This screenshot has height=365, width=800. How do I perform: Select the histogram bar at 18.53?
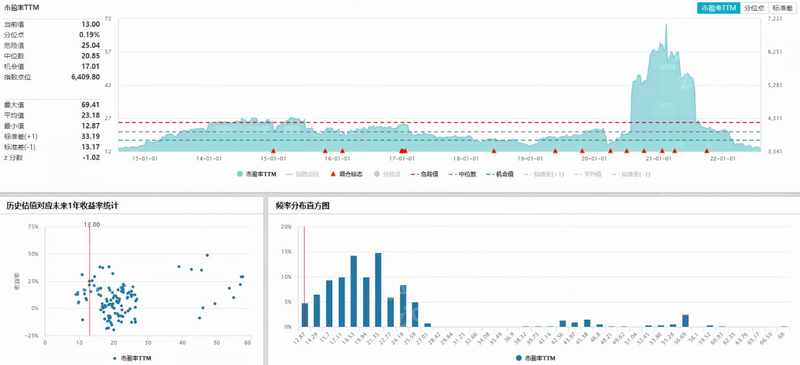coord(354,291)
